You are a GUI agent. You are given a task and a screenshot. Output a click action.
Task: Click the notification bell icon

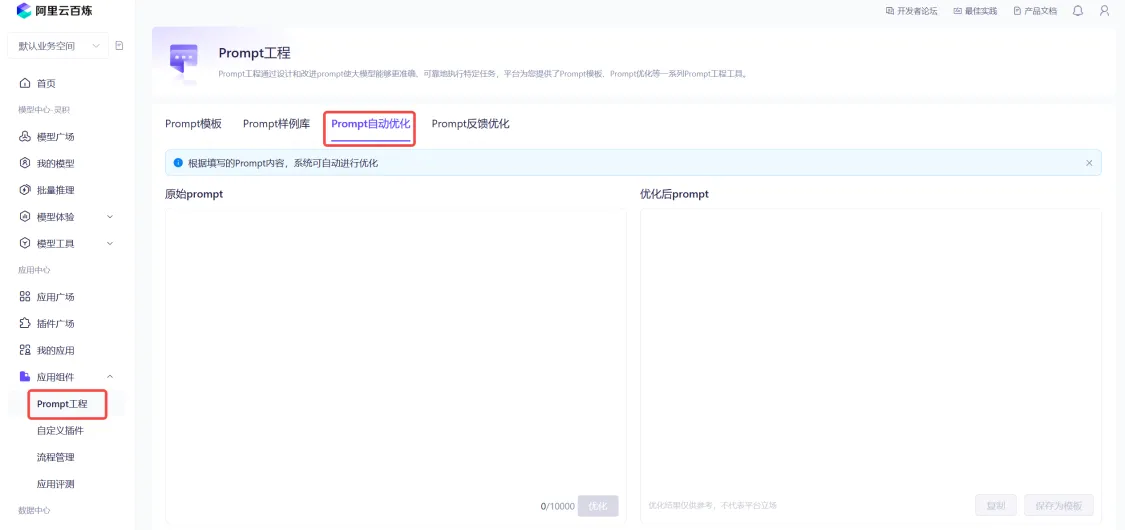click(x=1078, y=11)
